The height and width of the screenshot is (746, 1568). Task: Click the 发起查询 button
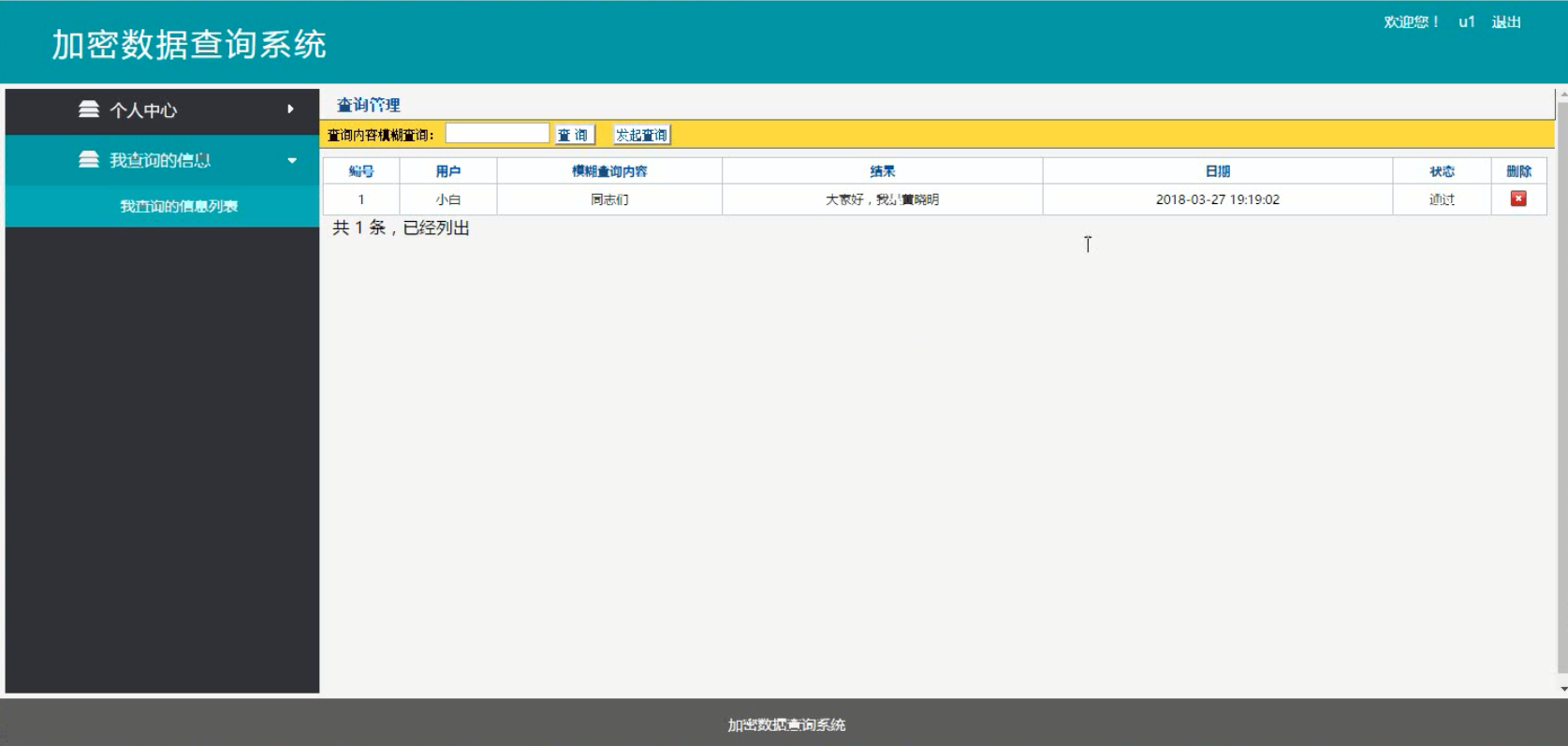point(642,135)
